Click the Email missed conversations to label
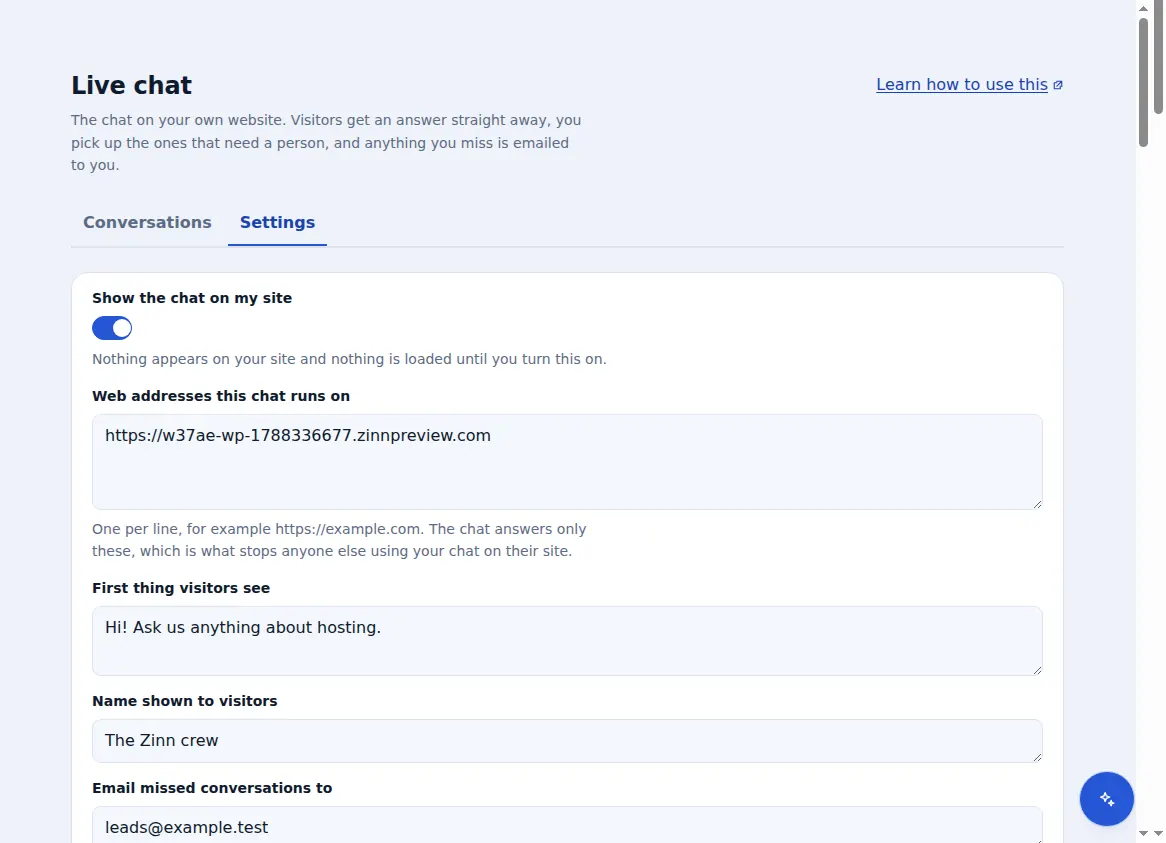Screen dimensions: 1166x843 pos(212,788)
